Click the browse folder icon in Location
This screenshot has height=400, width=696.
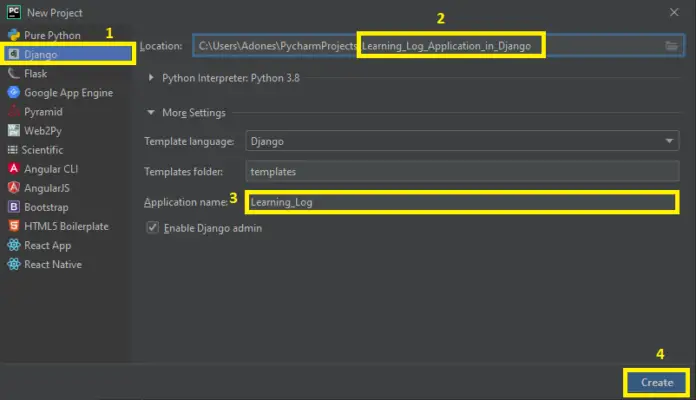672,46
